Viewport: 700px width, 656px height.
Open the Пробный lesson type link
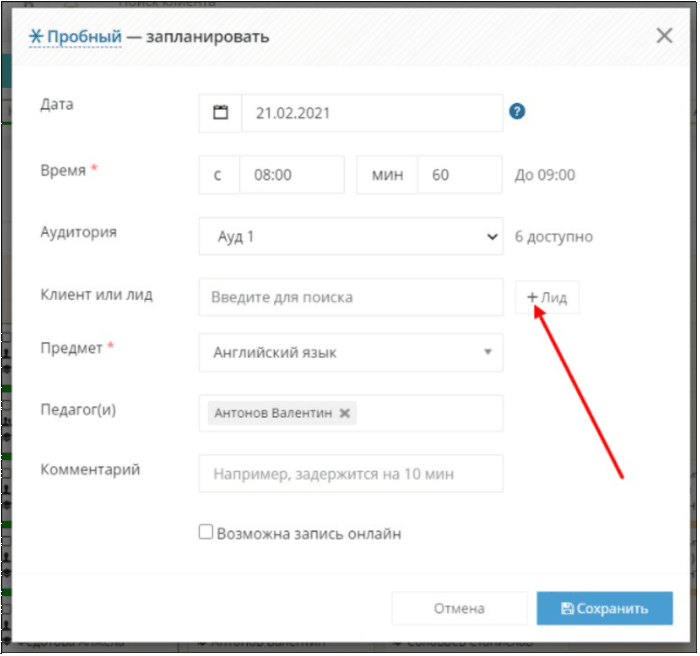pos(84,37)
